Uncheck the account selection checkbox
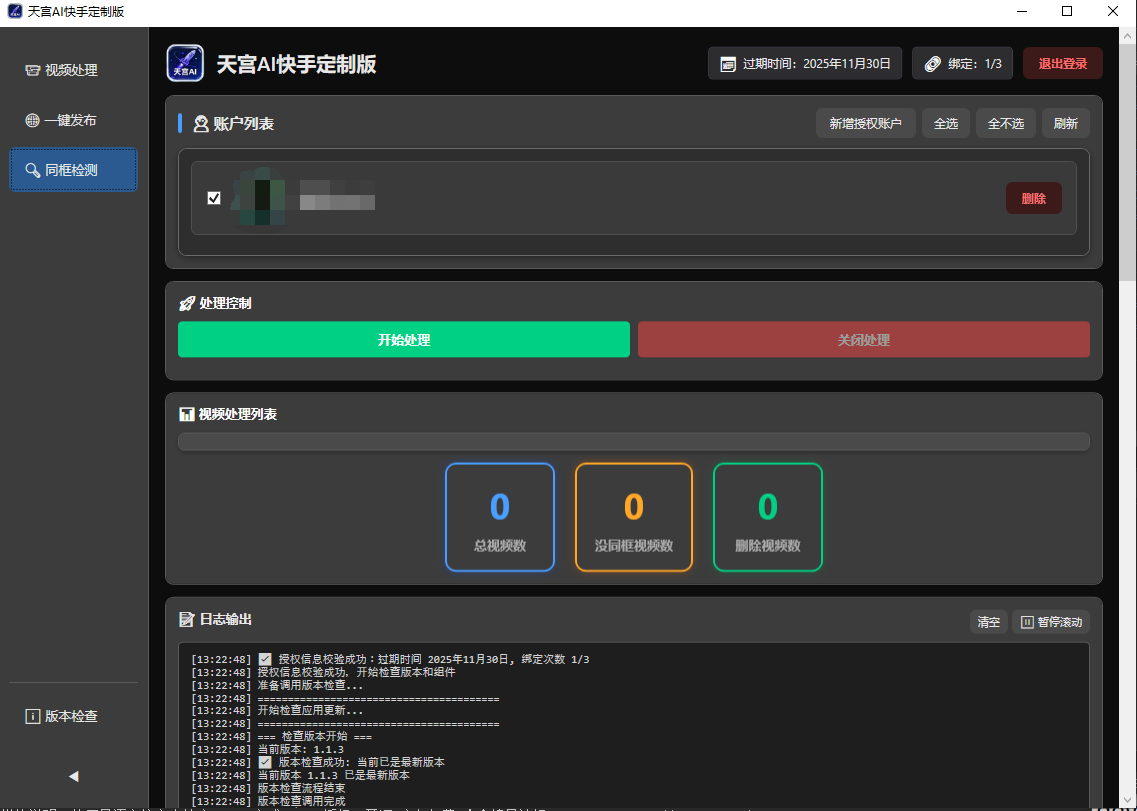Image resolution: width=1137 pixels, height=811 pixels. click(x=214, y=198)
